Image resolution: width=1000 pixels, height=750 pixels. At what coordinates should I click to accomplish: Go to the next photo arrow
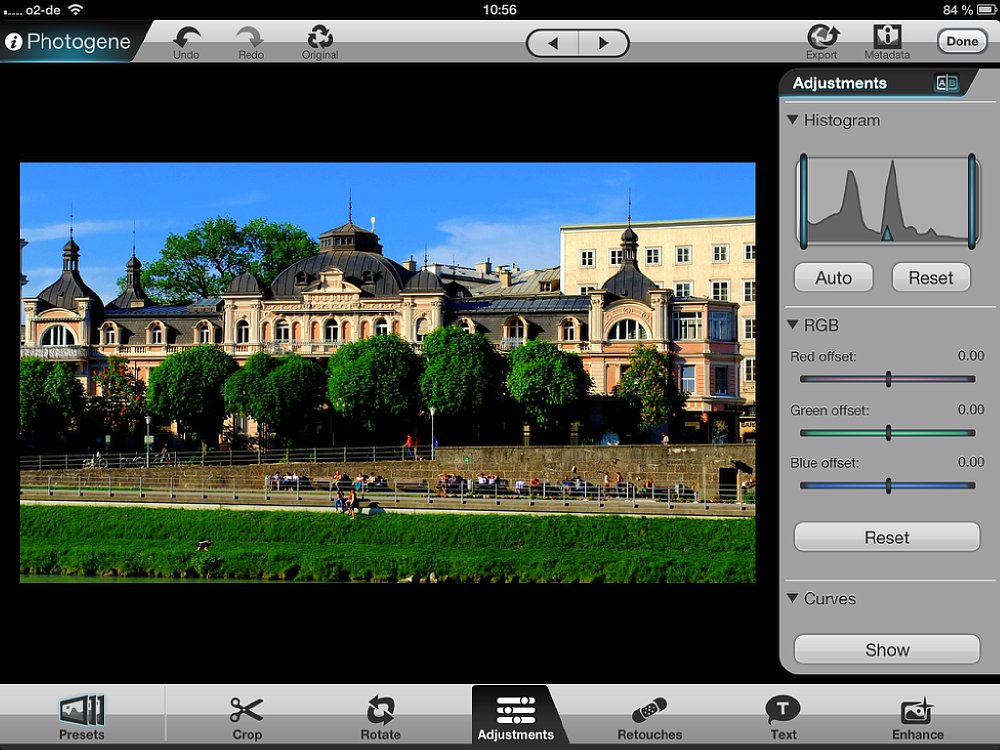(603, 43)
